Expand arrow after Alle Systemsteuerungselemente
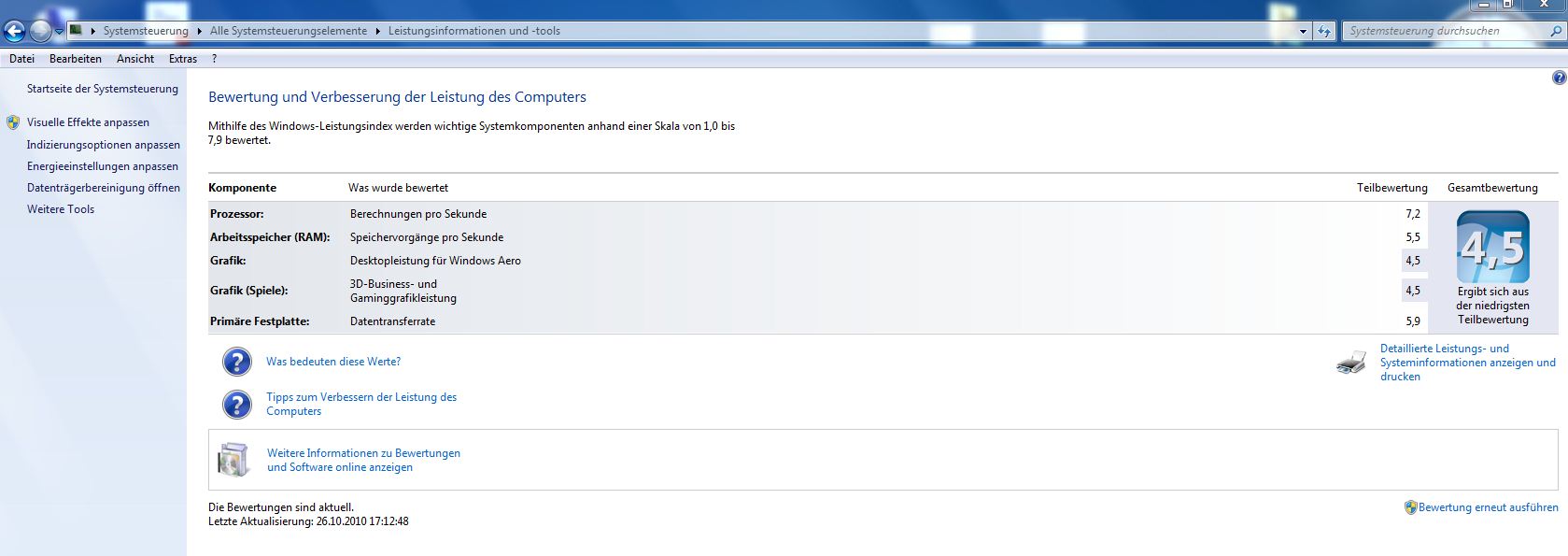 [x=378, y=31]
